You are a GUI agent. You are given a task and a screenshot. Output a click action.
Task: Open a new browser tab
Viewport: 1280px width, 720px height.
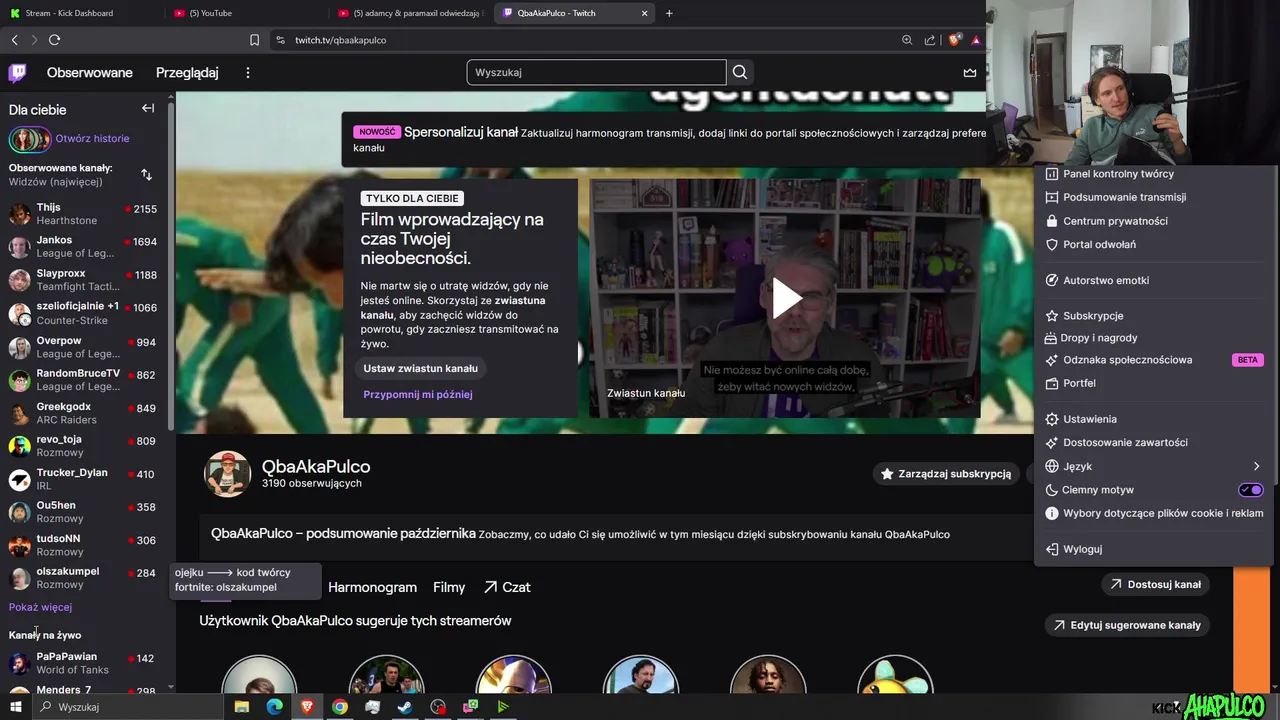(x=669, y=13)
